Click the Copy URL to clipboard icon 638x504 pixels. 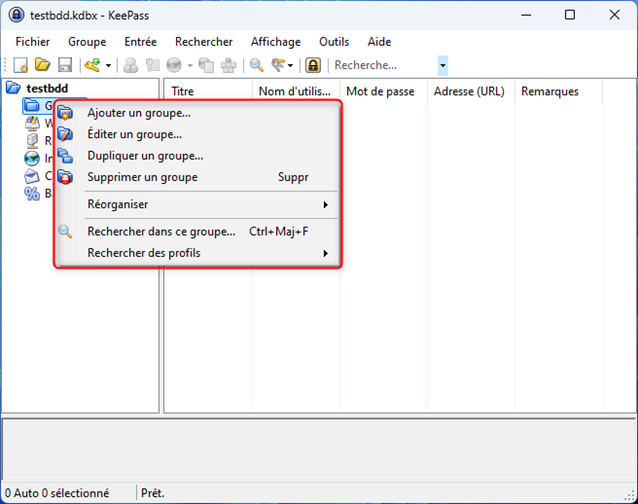tap(206, 65)
